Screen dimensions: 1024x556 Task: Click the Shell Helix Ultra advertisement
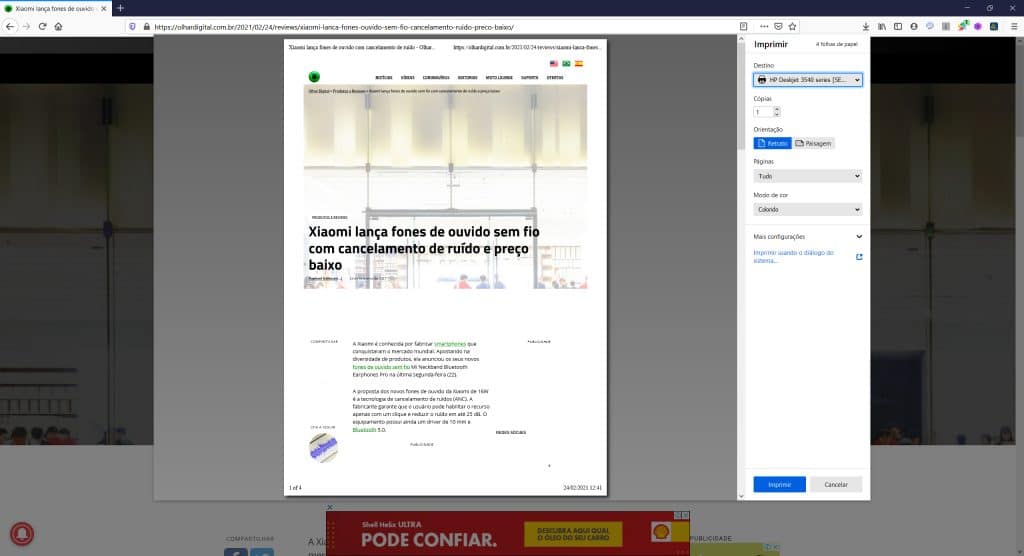point(507,534)
